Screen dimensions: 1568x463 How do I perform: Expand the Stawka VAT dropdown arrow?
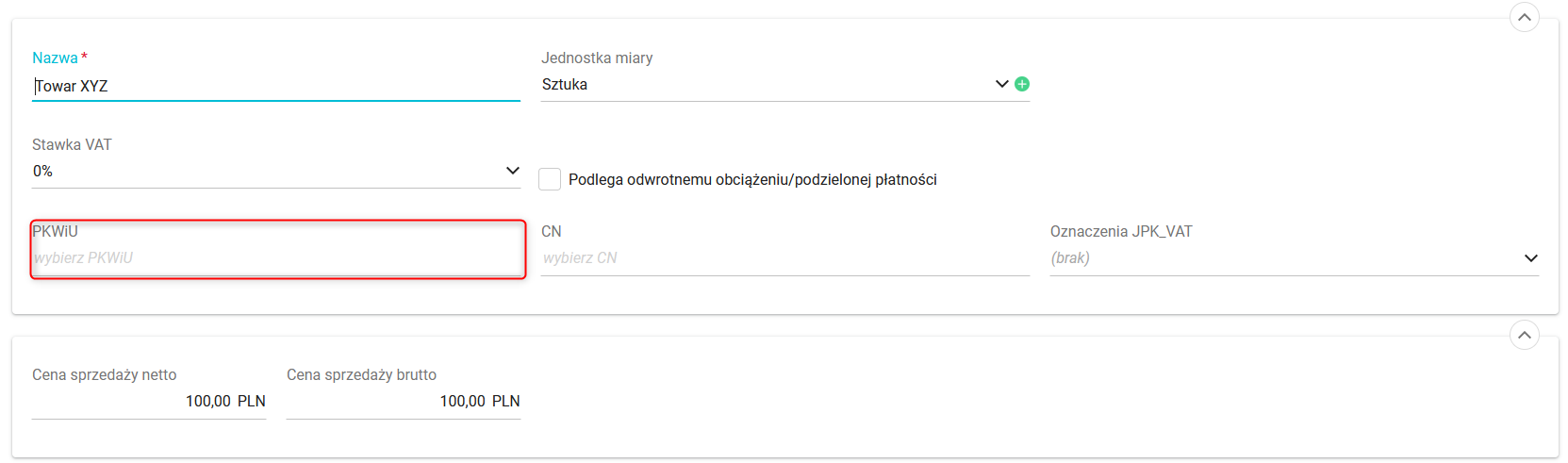[512, 171]
